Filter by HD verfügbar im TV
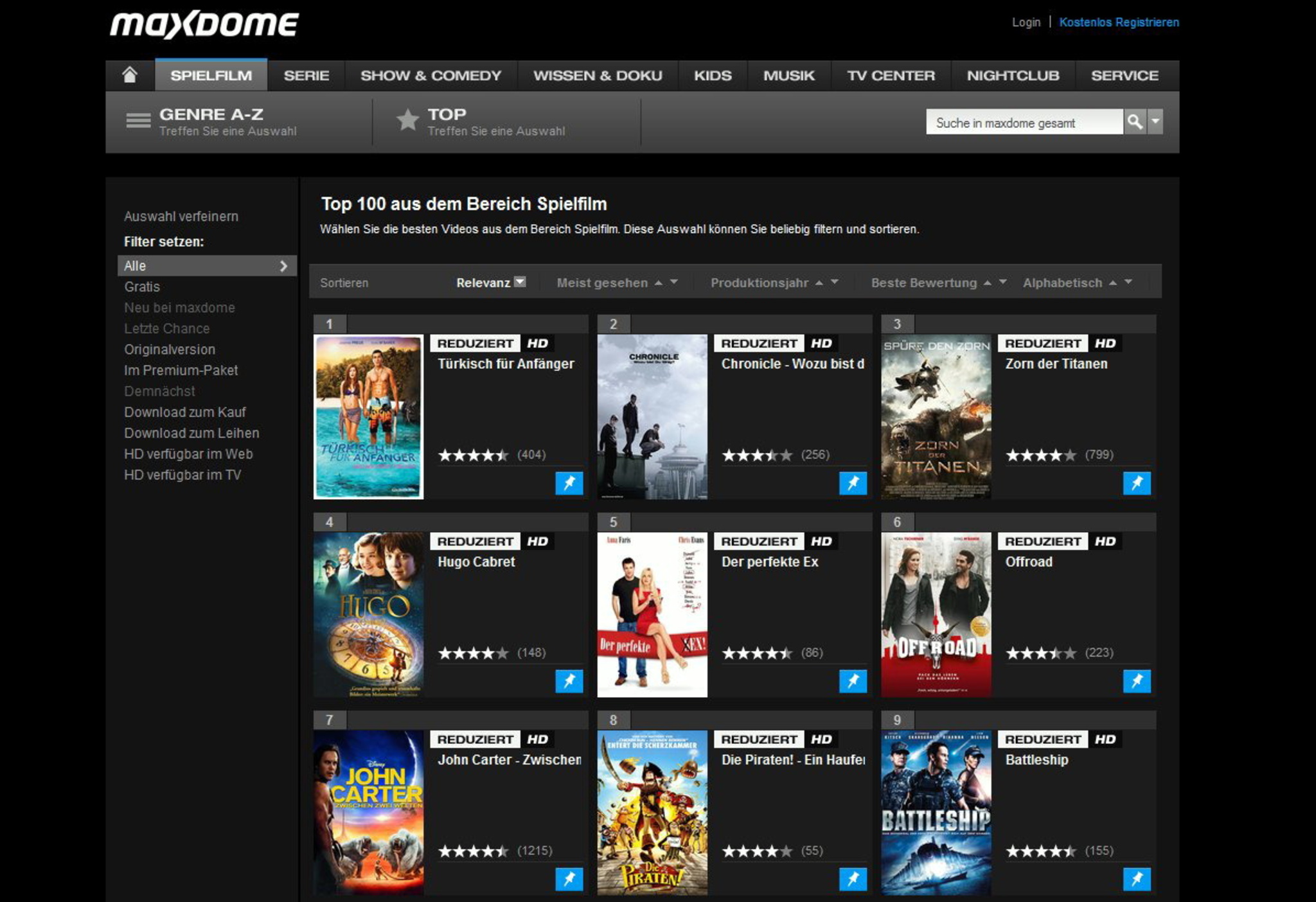Image resolution: width=1316 pixels, height=902 pixels. point(182,475)
